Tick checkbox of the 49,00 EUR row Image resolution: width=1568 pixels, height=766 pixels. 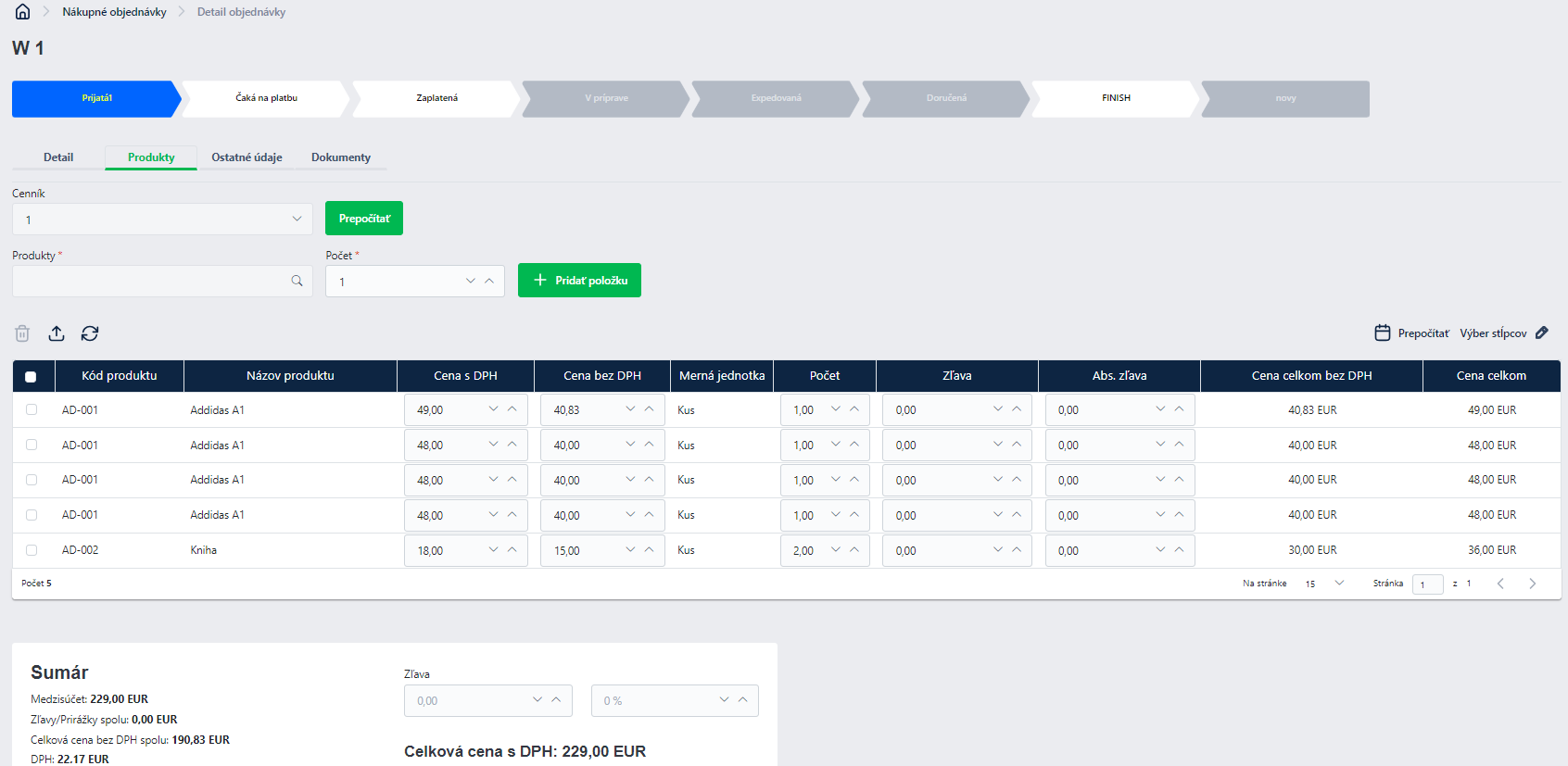(32, 409)
